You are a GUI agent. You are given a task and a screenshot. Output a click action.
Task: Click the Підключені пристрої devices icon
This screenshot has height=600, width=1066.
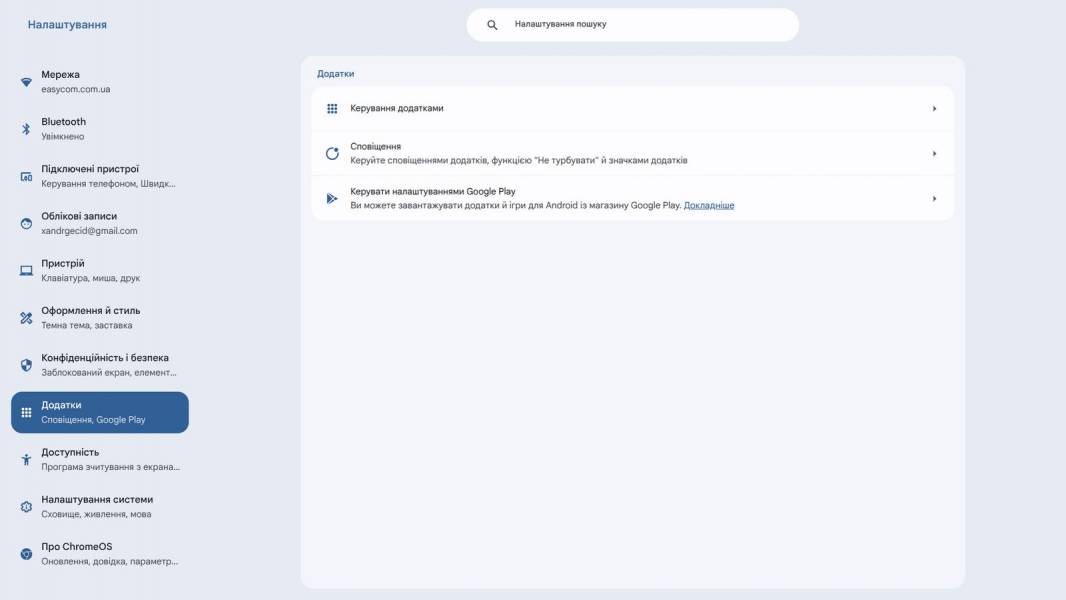26,177
